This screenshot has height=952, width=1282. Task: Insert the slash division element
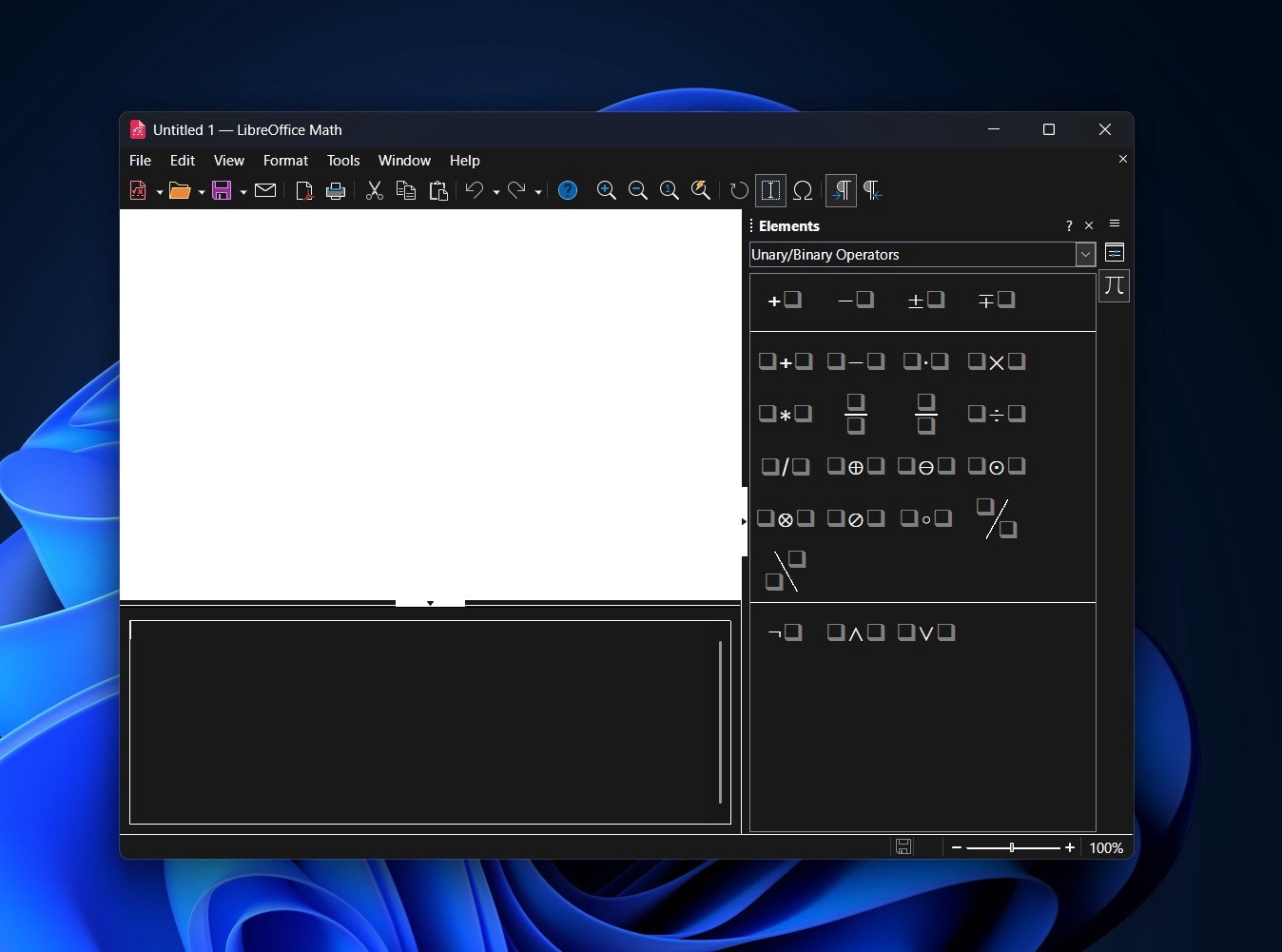785,466
